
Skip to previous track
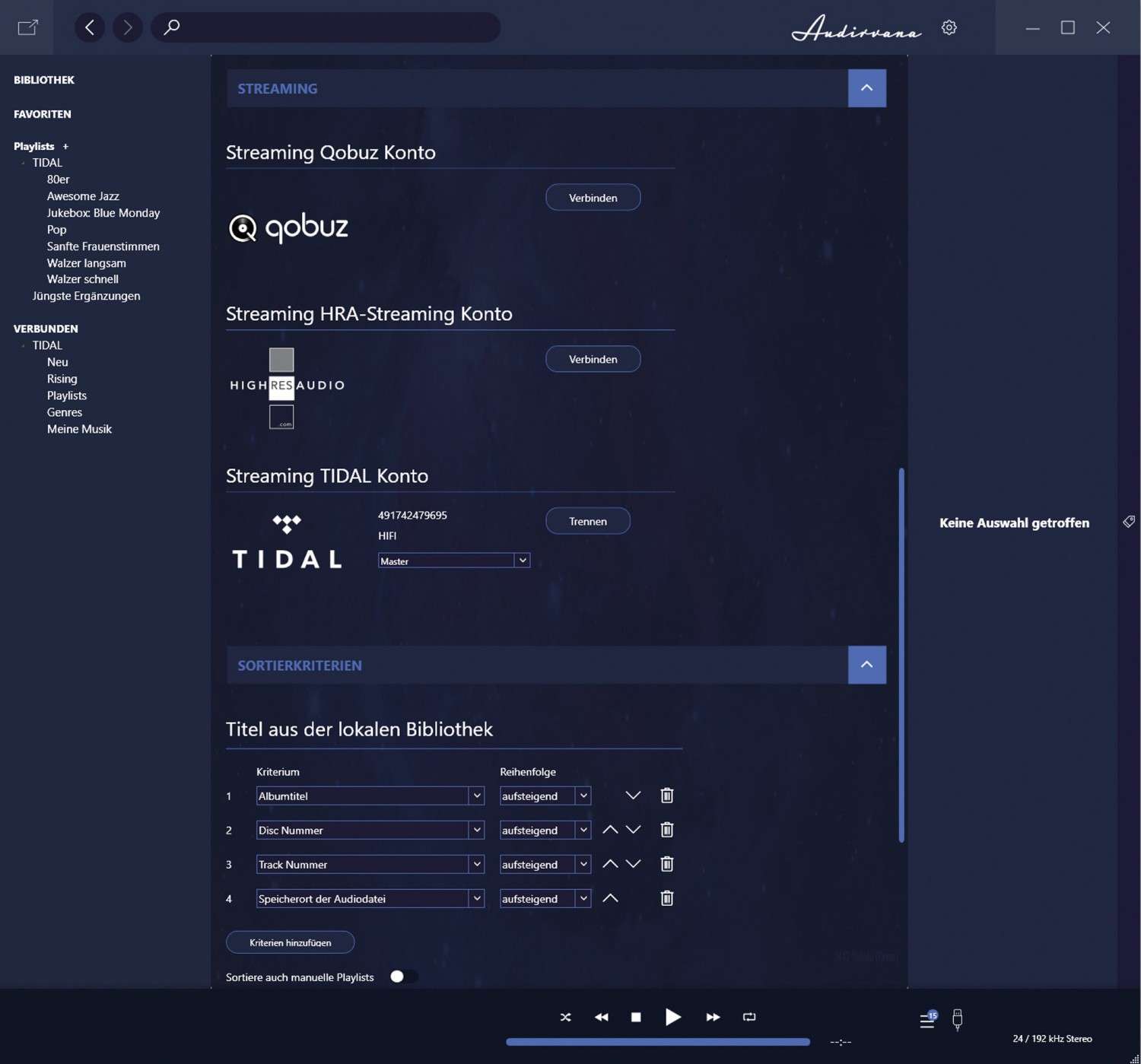[601, 1017]
